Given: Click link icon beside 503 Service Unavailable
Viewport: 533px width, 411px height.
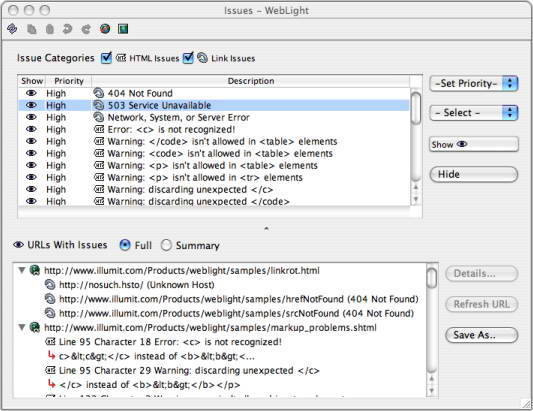Looking at the screenshot, I should pyautogui.click(x=99, y=105).
